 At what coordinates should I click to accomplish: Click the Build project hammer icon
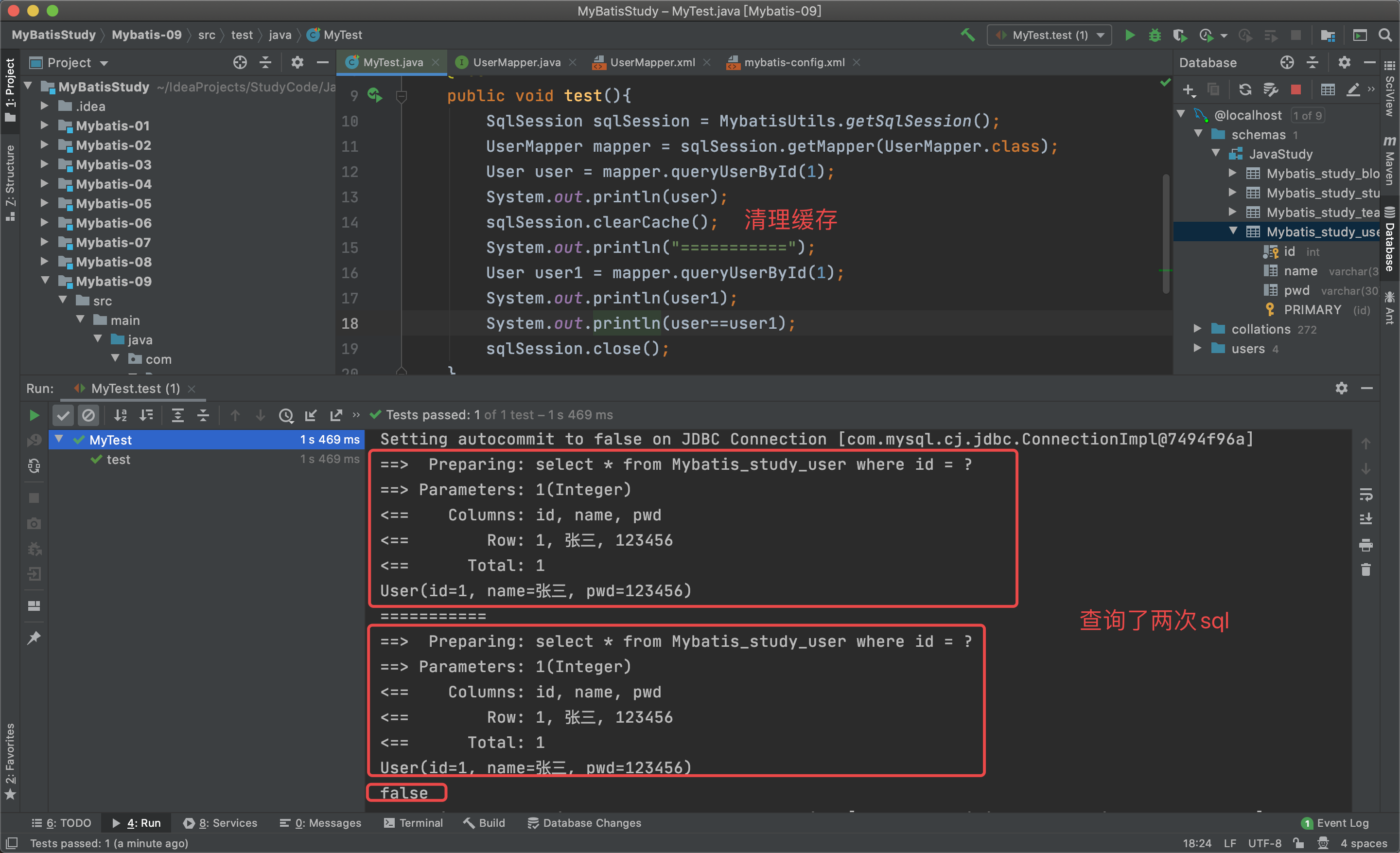coord(968,35)
